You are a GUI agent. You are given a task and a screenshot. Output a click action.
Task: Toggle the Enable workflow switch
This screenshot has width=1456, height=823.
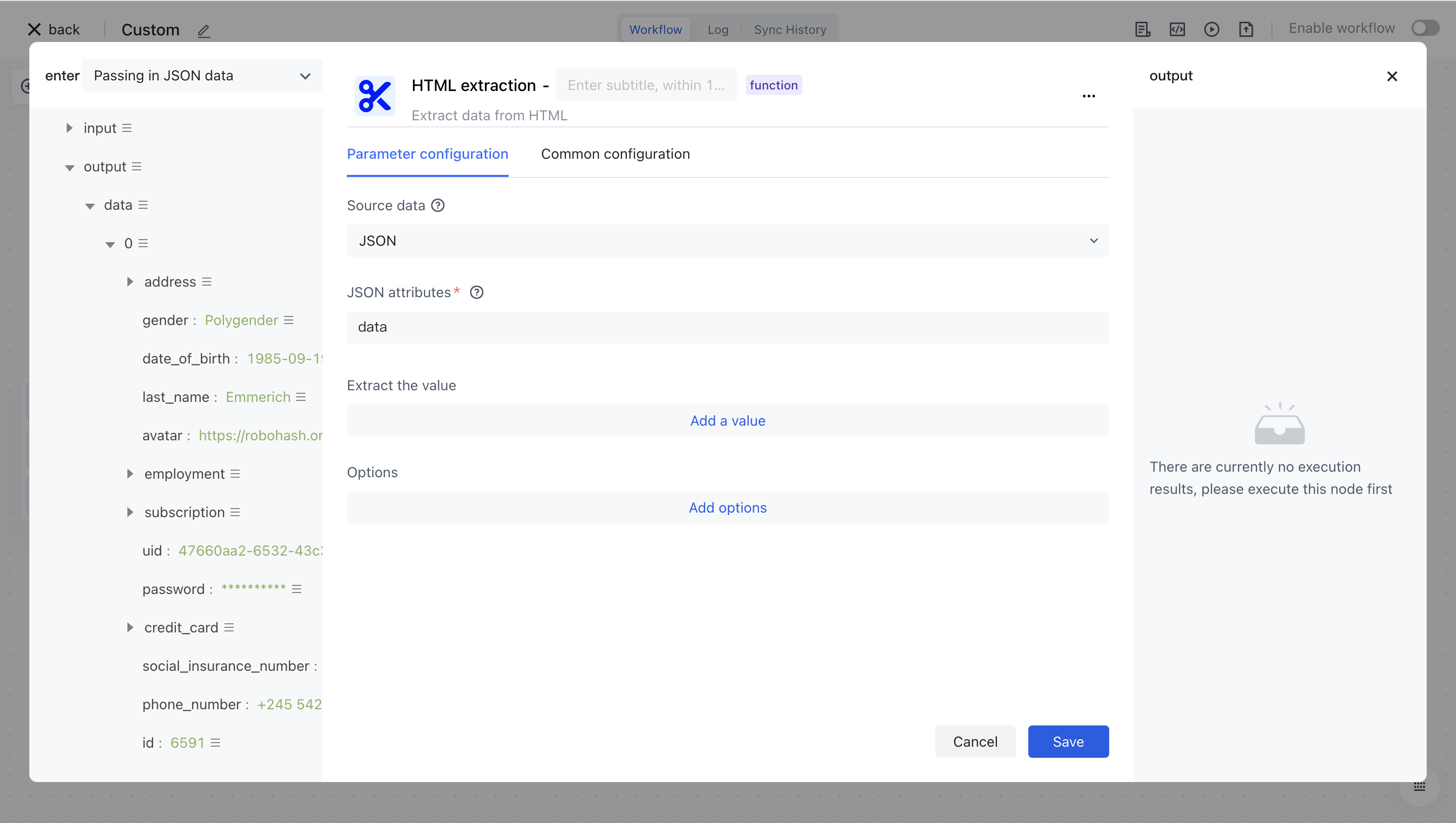[1424, 28]
